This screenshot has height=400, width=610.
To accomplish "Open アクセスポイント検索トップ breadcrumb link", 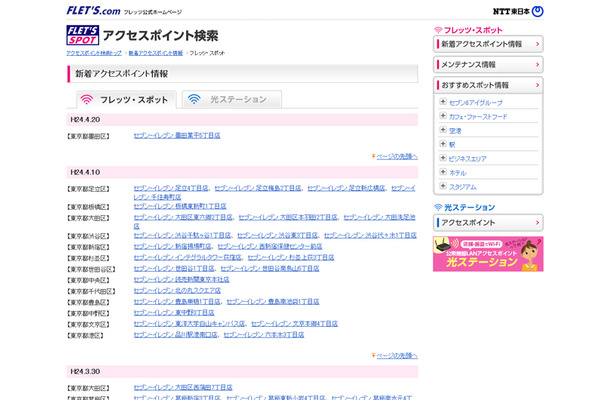I will point(94,53).
